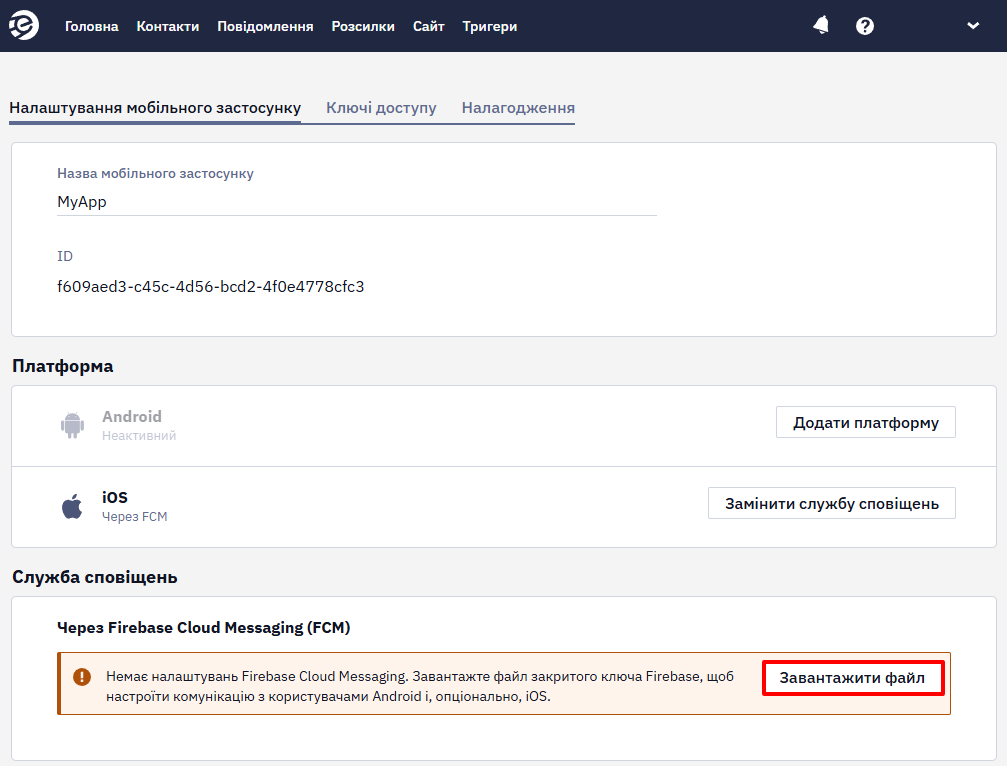Expand the account dropdown chevron
The image size is (1007, 766).
click(x=973, y=26)
